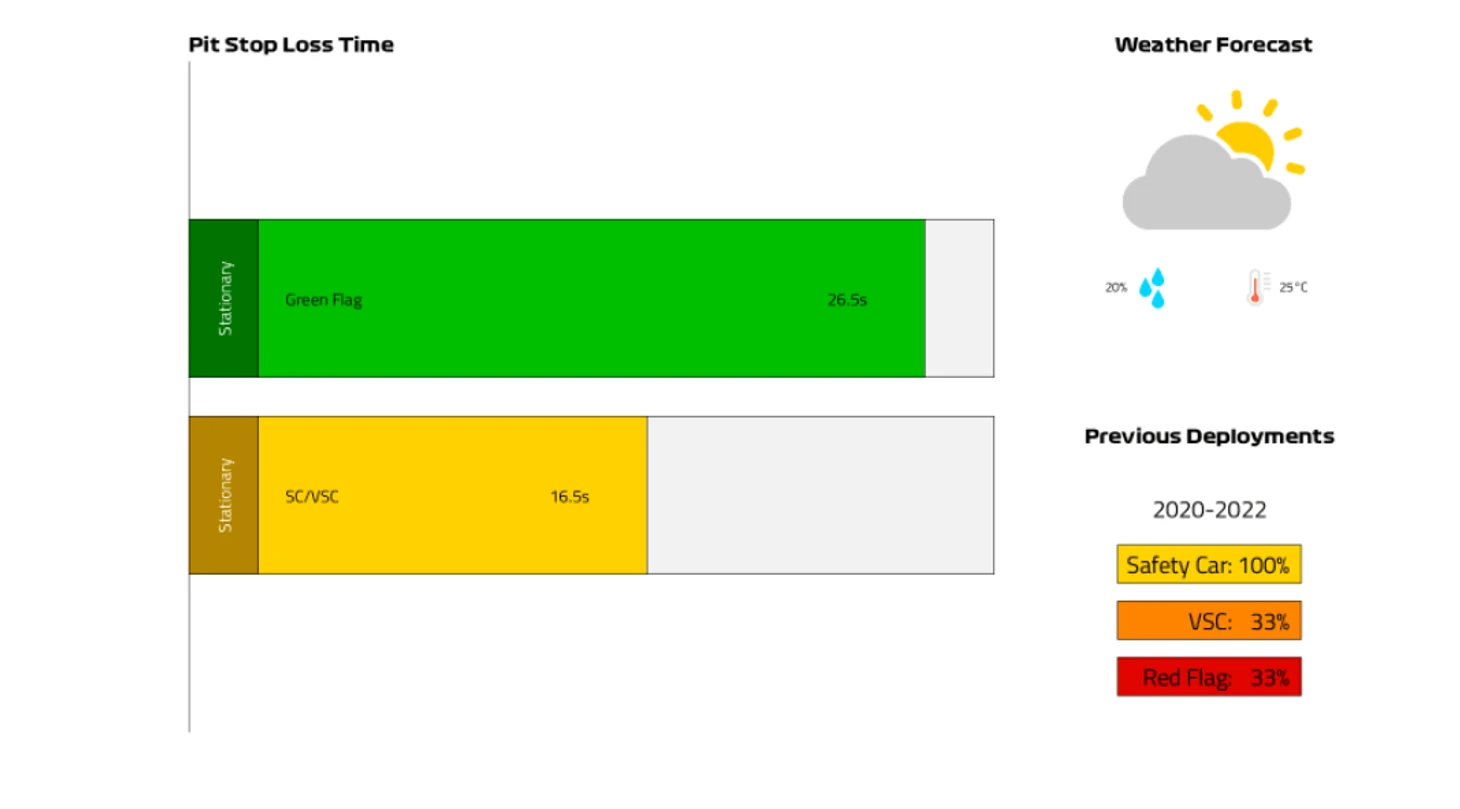Image resolution: width=1460 pixels, height=809 pixels.
Task: Click the 25°C temperature text
Action: 1293,287
